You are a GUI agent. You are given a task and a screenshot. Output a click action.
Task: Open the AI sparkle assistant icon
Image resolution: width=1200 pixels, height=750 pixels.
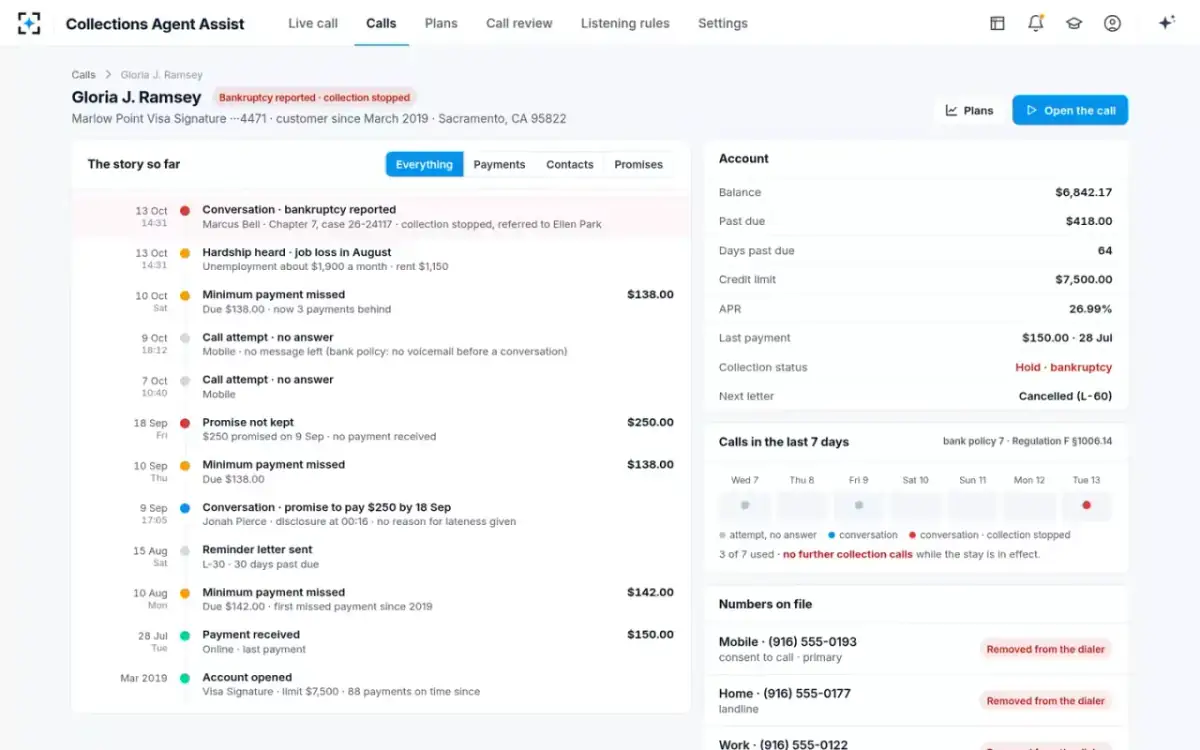1166,23
